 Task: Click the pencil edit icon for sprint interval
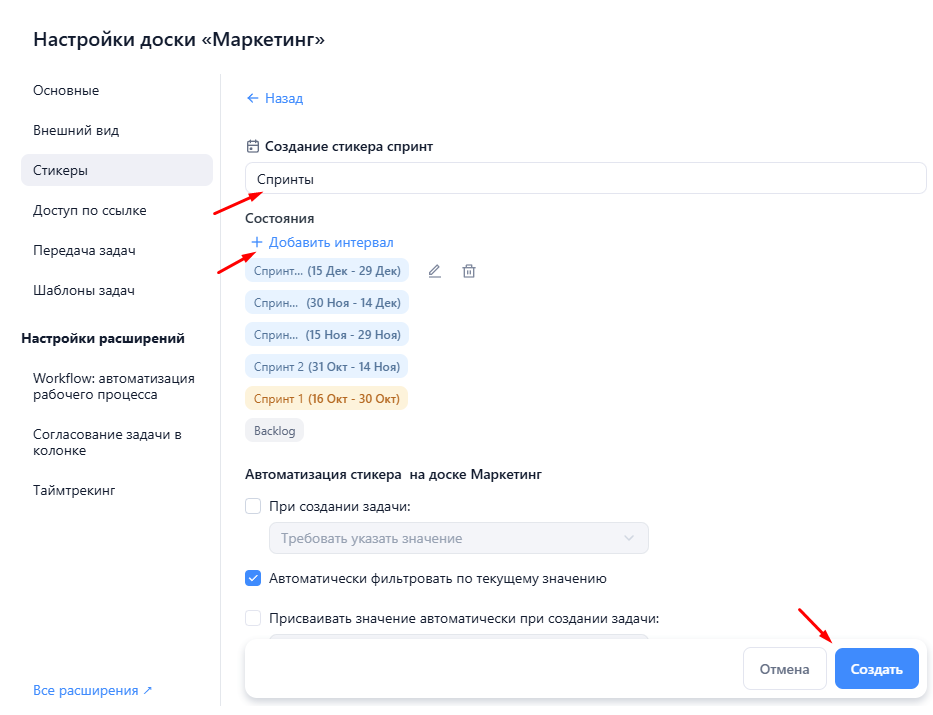(434, 271)
